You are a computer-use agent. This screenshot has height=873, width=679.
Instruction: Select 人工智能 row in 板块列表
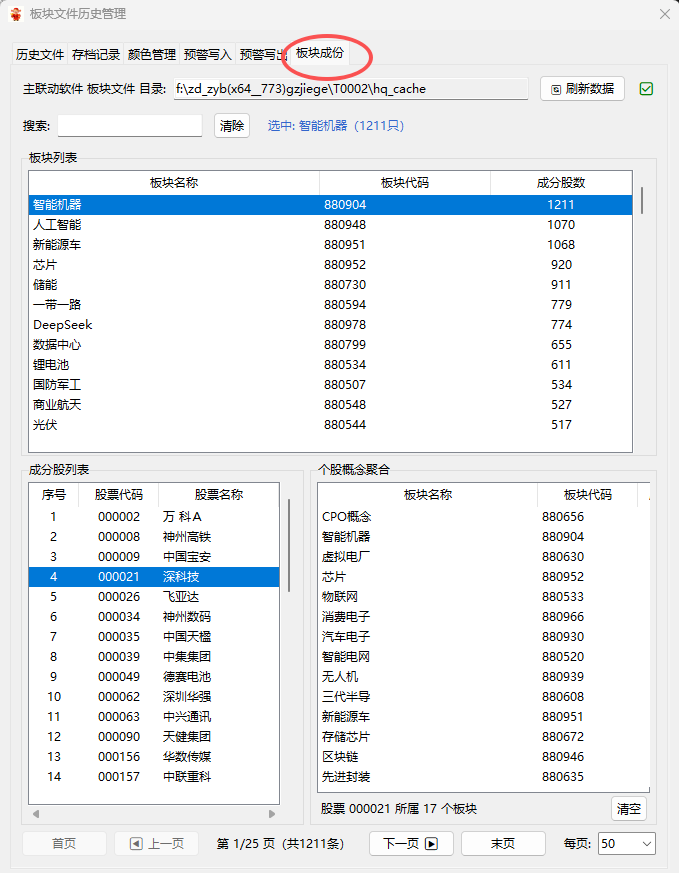click(330, 225)
